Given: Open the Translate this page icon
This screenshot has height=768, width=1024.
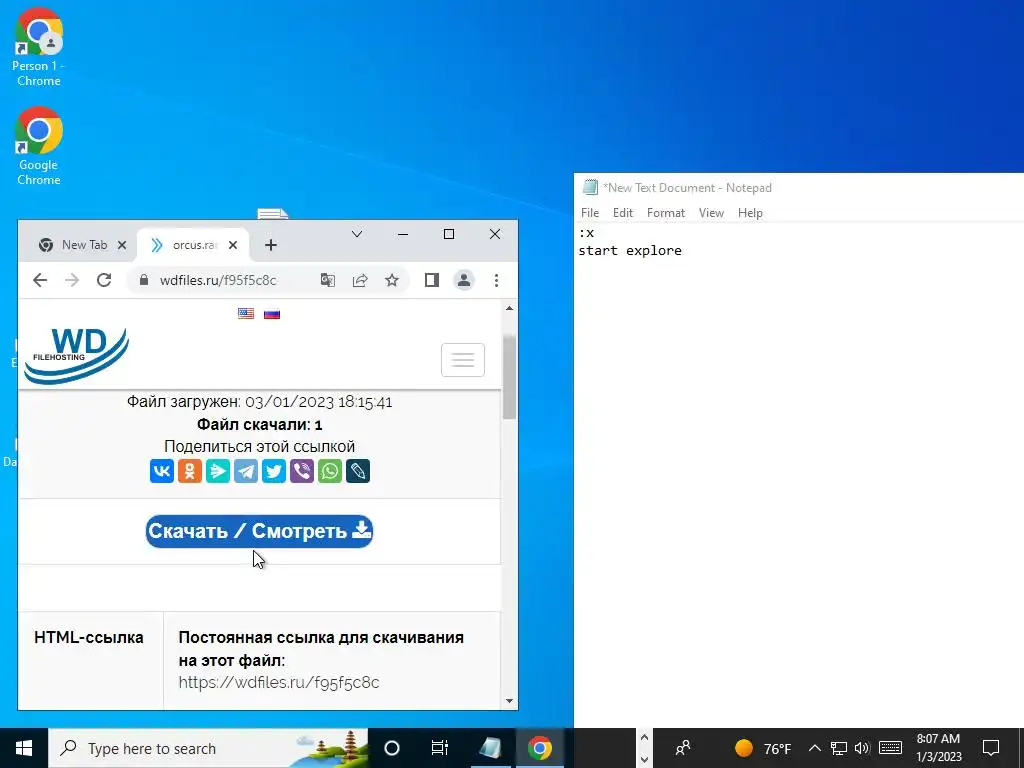Looking at the screenshot, I should 328,280.
